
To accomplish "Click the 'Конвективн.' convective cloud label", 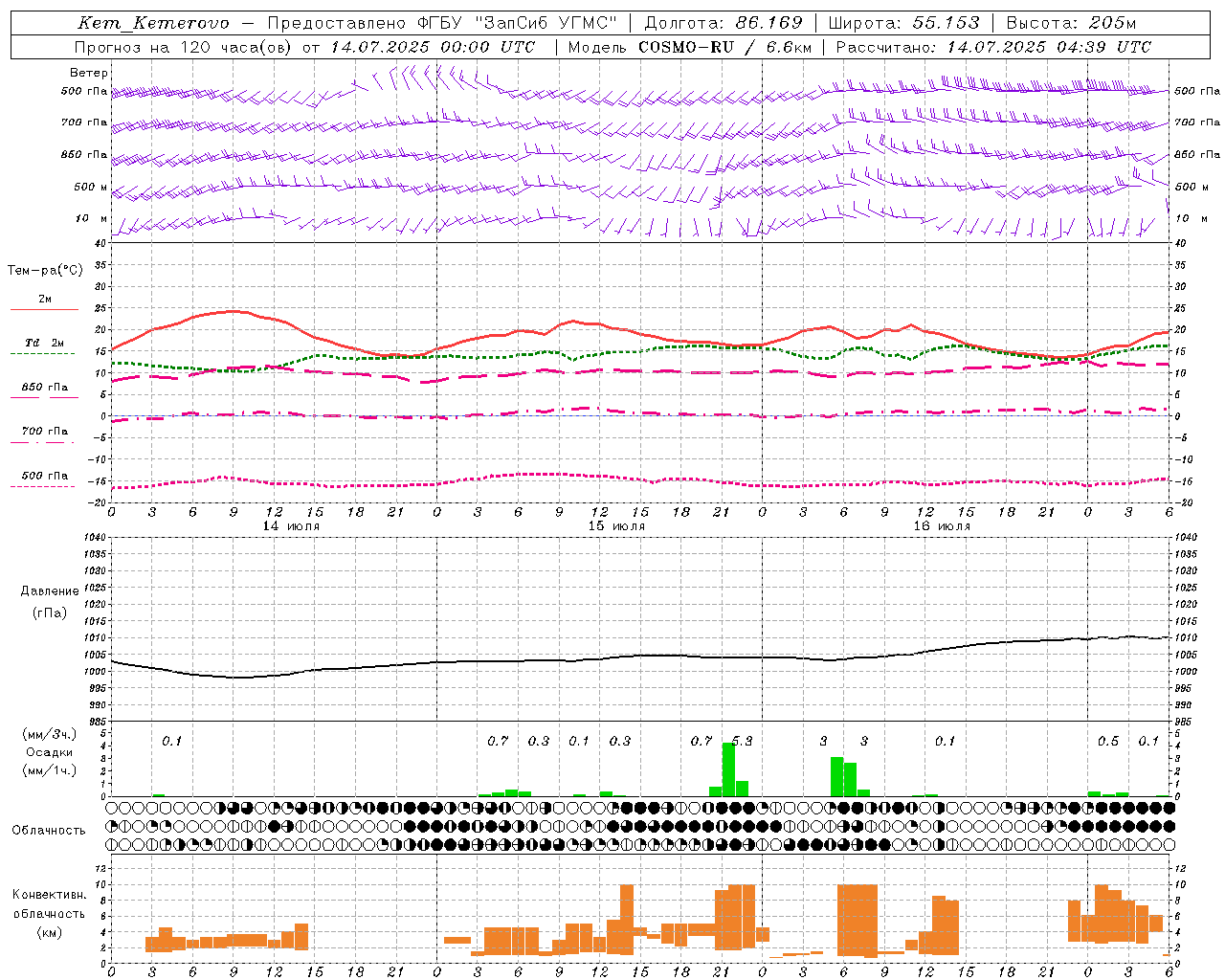I will (49, 895).
